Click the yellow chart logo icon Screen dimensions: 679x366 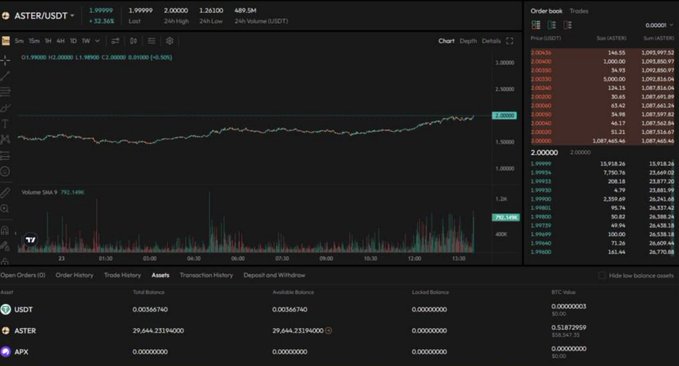coord(6,41)
